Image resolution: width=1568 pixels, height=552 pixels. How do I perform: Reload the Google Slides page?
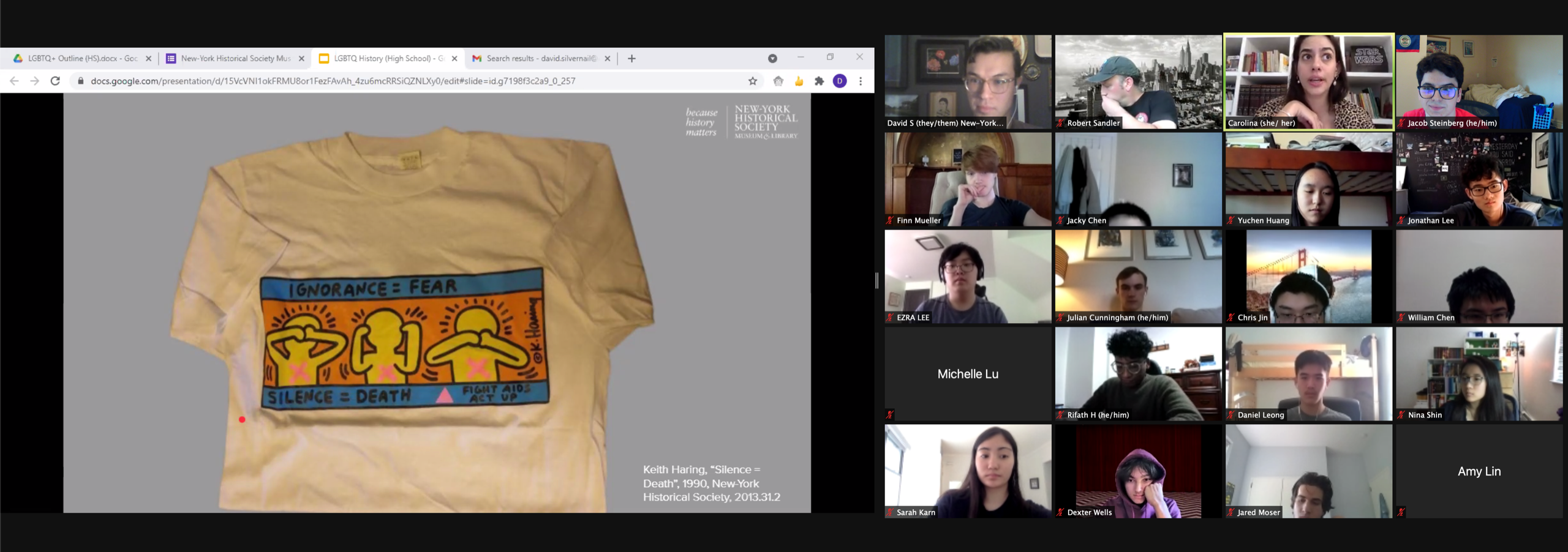pos(55,81)
